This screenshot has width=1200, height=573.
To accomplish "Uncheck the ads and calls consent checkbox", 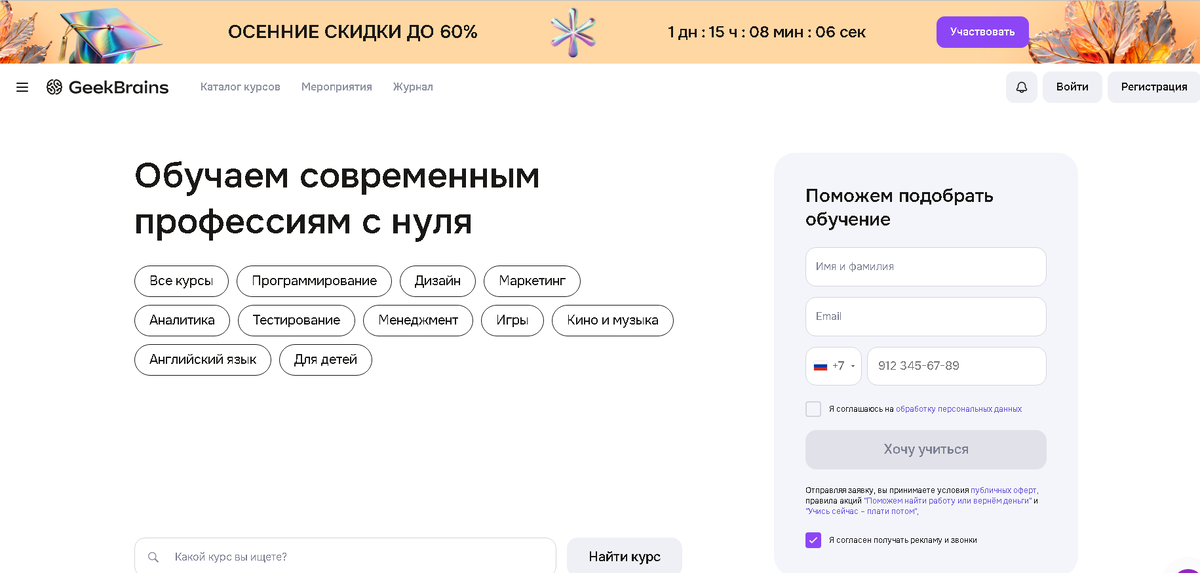I will click(813, 540).
